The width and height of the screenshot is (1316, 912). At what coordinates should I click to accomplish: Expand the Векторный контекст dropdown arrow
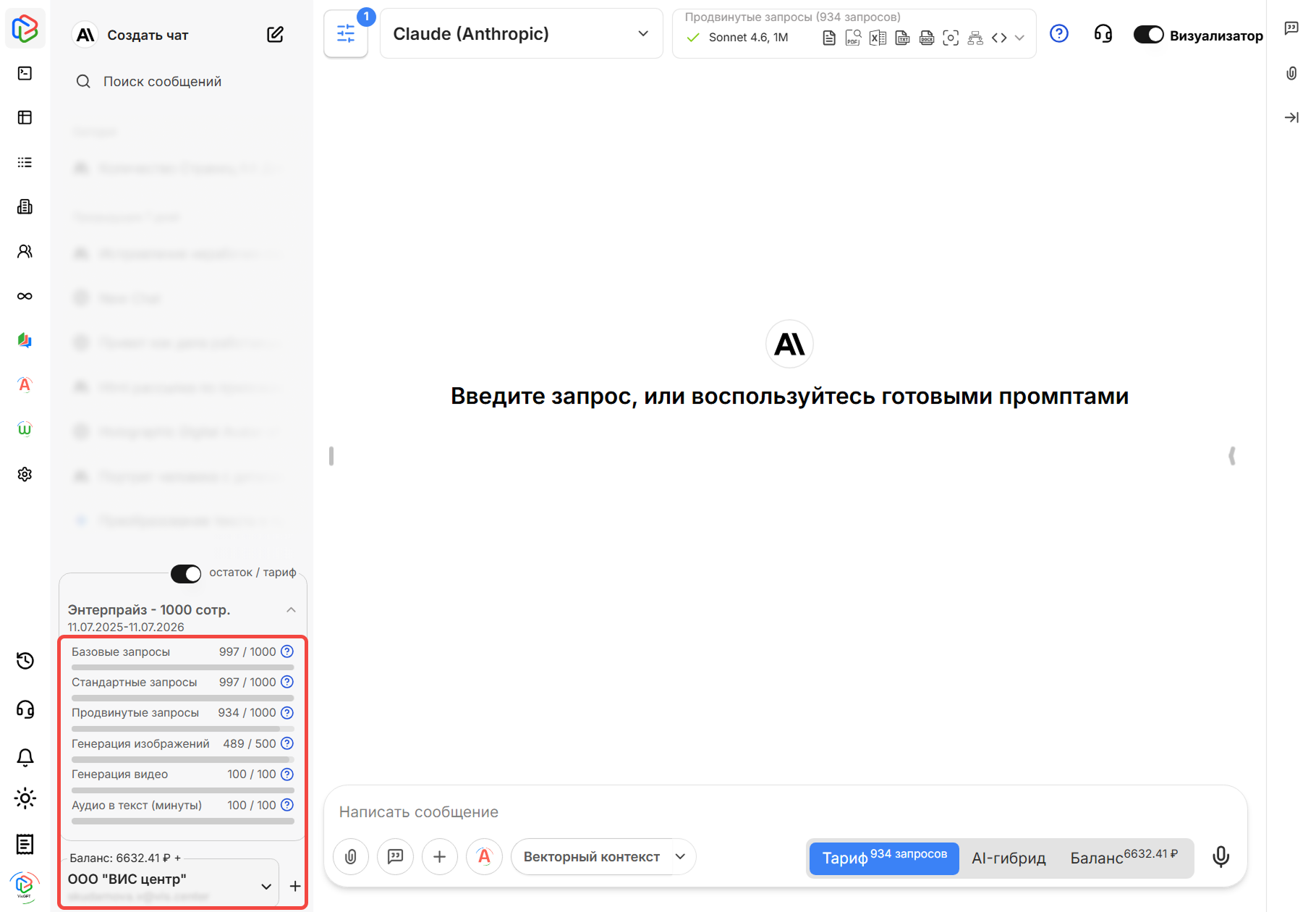[x=680, y=857]
